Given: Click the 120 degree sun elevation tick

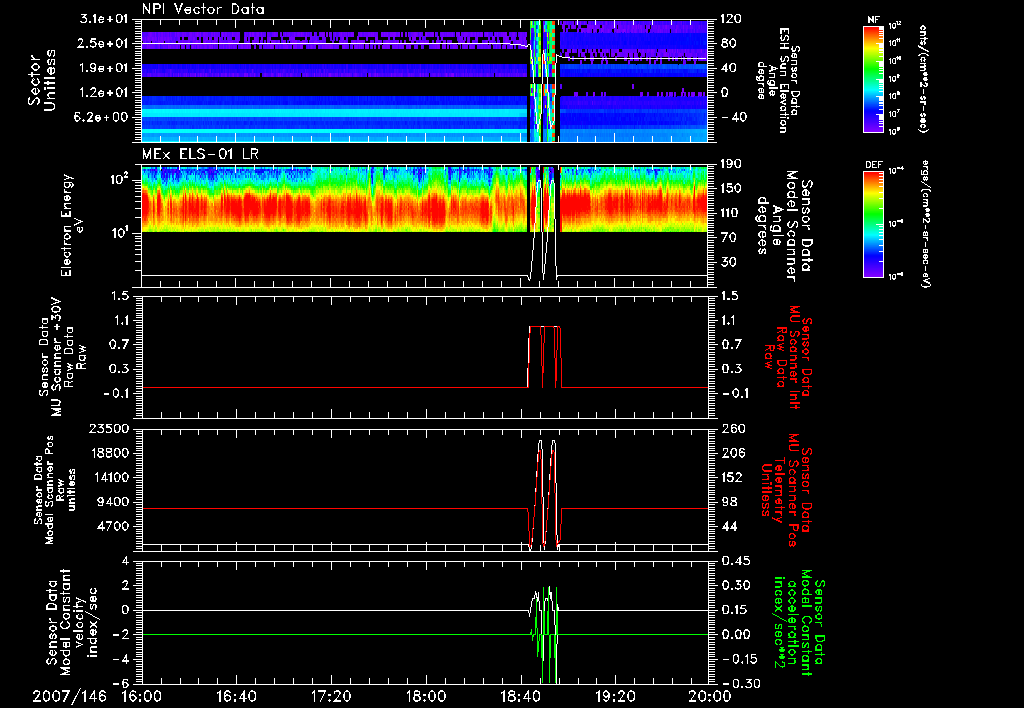Looking at the screenshot, I should pos(731,19).
